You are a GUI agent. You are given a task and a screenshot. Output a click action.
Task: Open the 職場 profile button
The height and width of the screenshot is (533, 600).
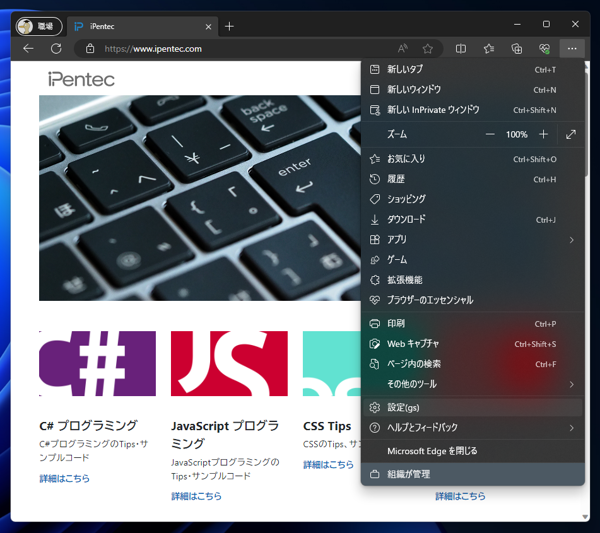click(39, 26)
